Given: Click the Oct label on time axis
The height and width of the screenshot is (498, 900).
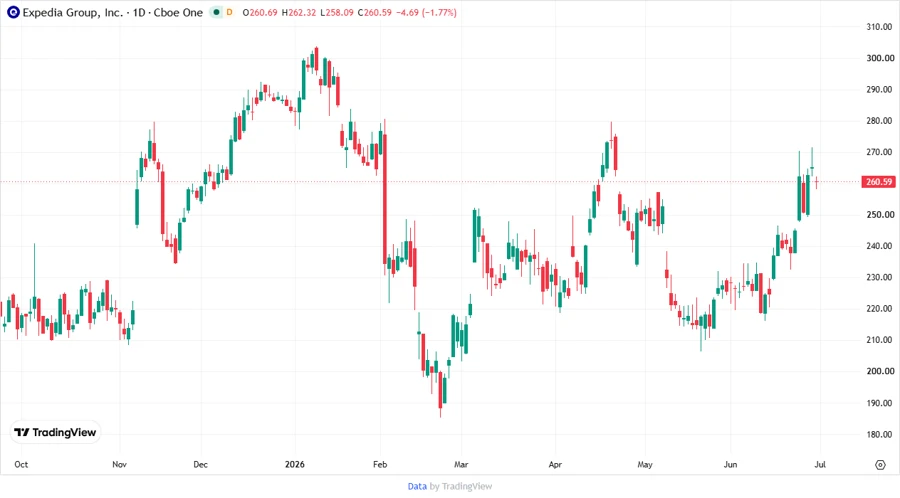Looking at the screenshot, I should [21, 464].
